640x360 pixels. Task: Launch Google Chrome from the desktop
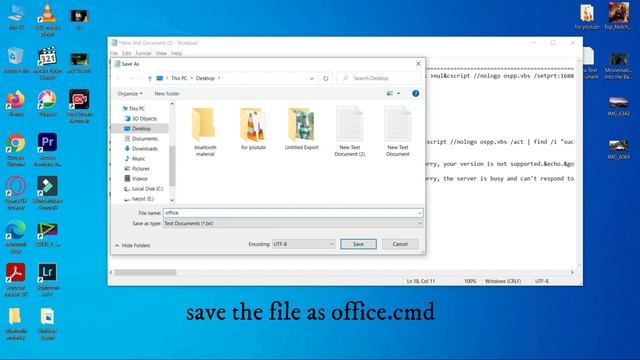coord(16,150)
